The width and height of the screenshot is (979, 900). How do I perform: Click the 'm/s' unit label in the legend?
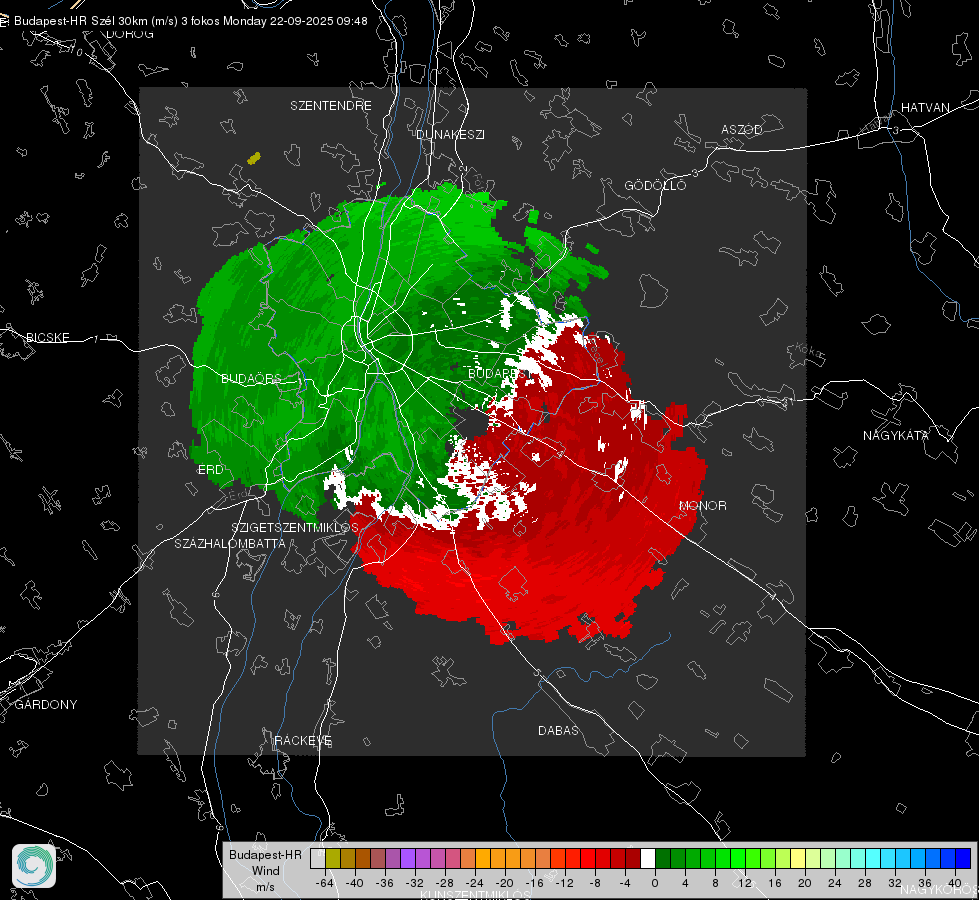point(265,886)
